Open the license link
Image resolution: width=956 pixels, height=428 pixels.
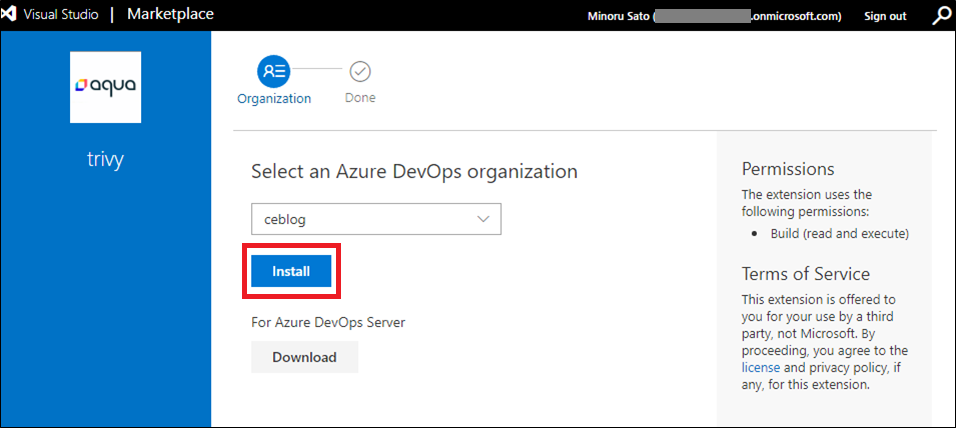761,368
